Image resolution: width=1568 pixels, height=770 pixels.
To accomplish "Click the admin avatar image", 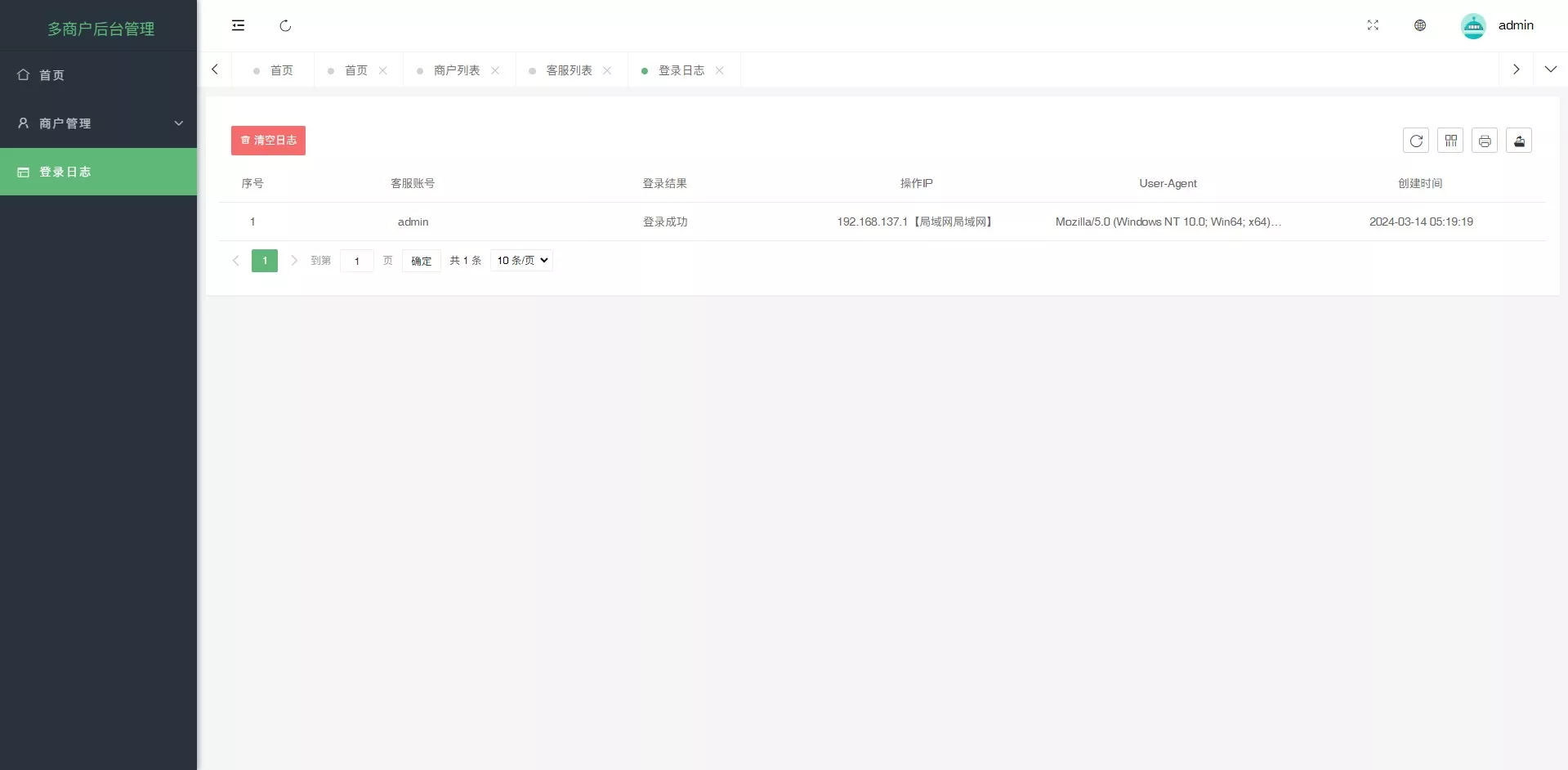I will click(x=1473, y=25).
